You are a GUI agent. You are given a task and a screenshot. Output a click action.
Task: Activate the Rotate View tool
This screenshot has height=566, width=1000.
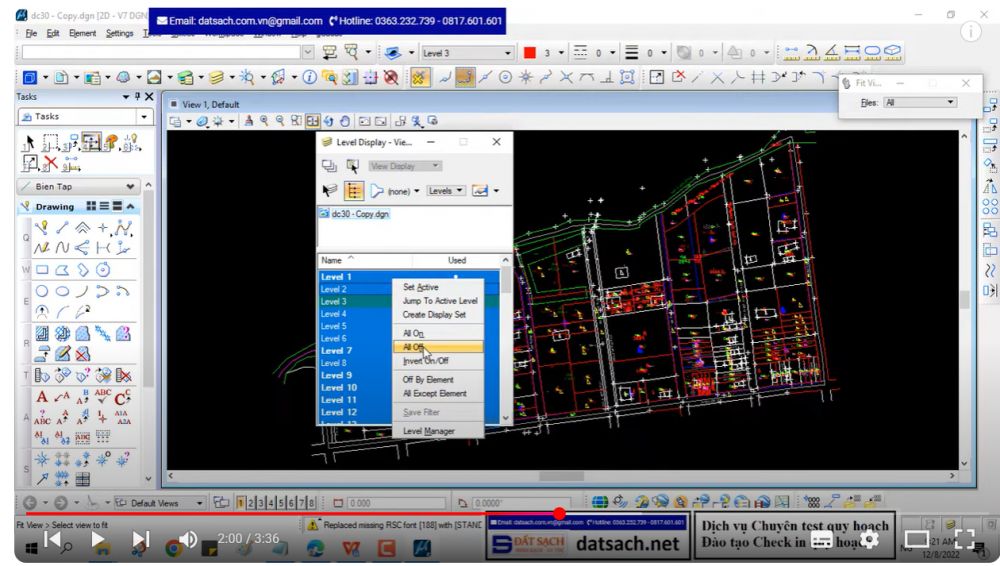[x=328, y=121]
